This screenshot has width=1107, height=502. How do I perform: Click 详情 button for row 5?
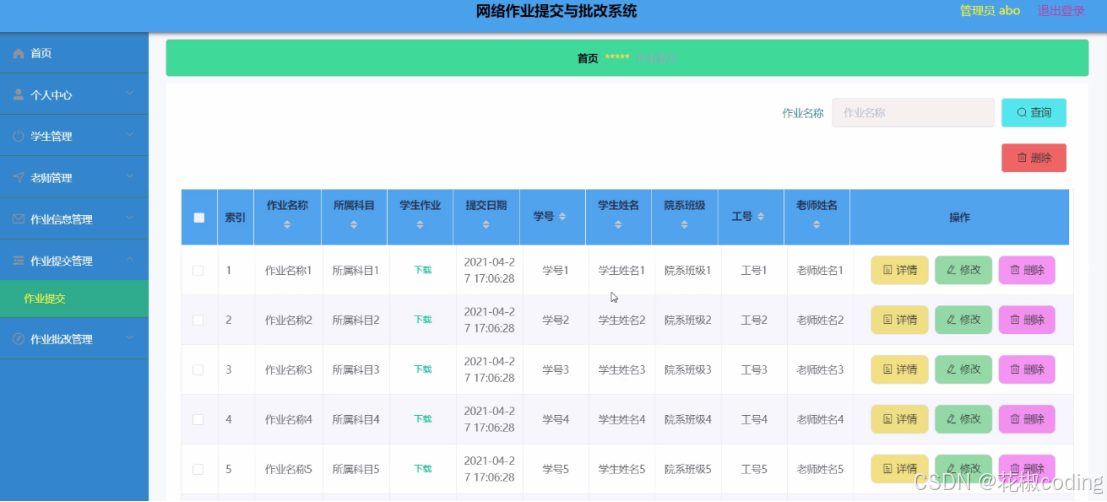(899, 469)
